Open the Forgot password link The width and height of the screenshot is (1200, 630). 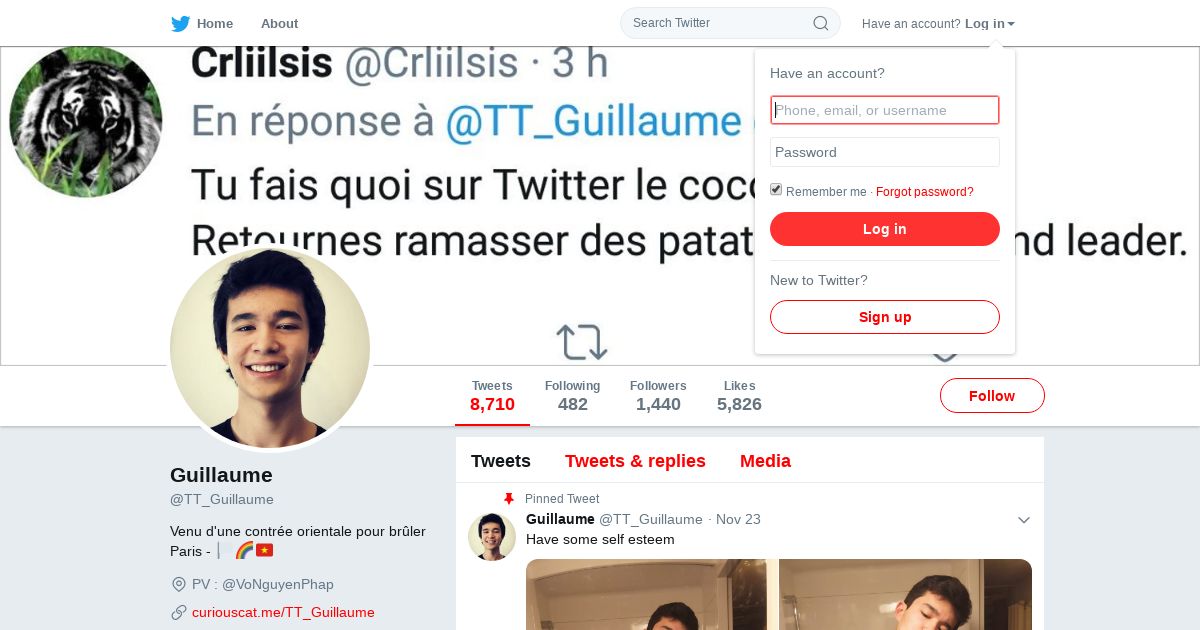pyautogui.click(x=925, y=192)
